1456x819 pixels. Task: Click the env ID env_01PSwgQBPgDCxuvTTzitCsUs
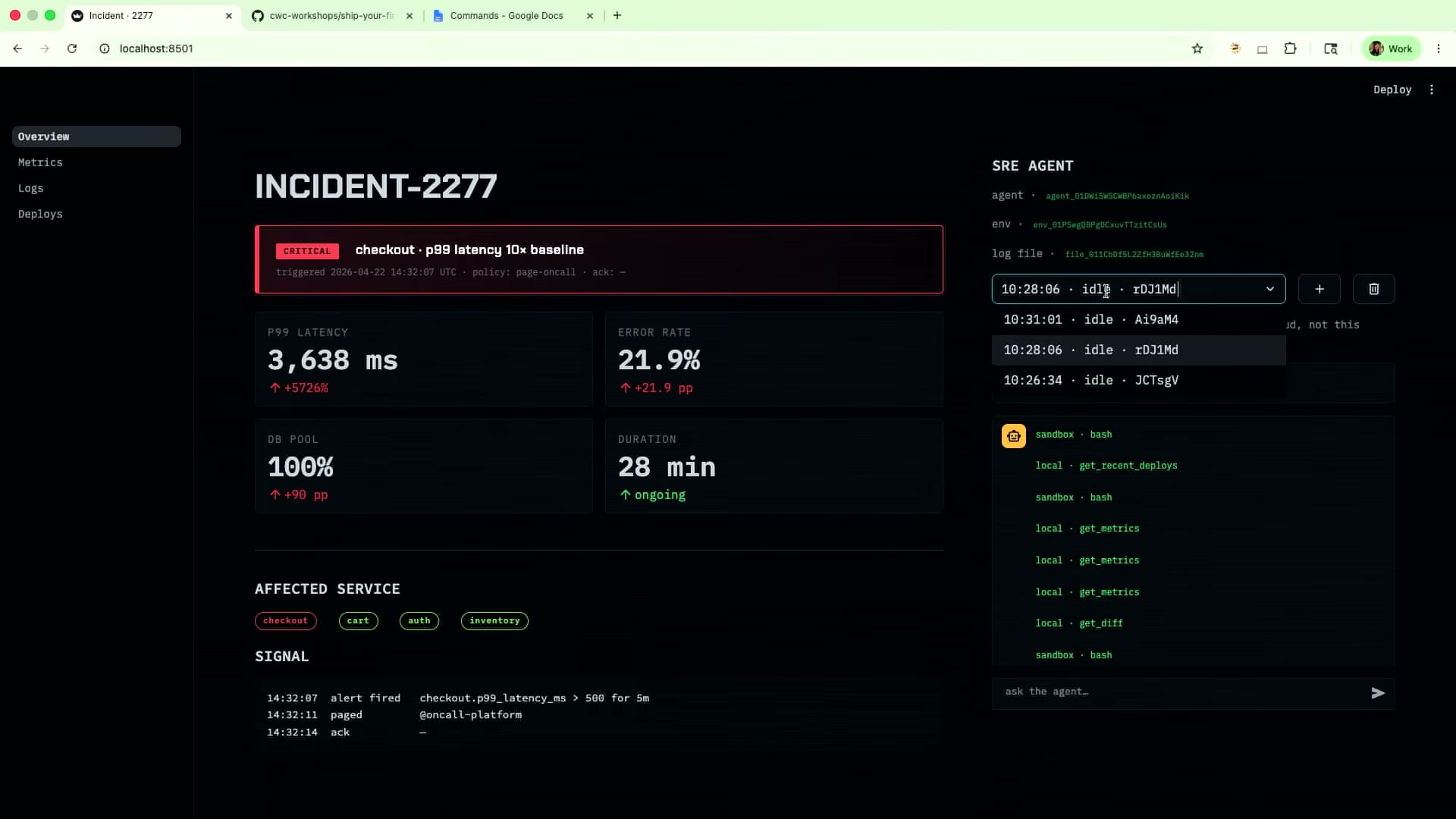[1100, 224]
